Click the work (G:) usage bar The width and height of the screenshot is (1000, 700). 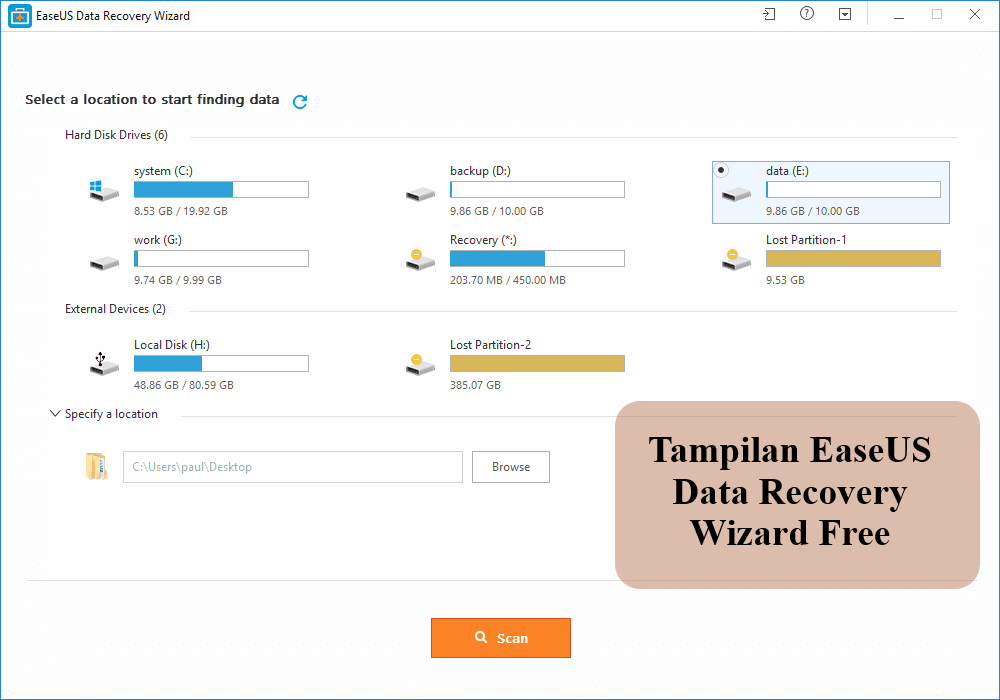point(221,258)
